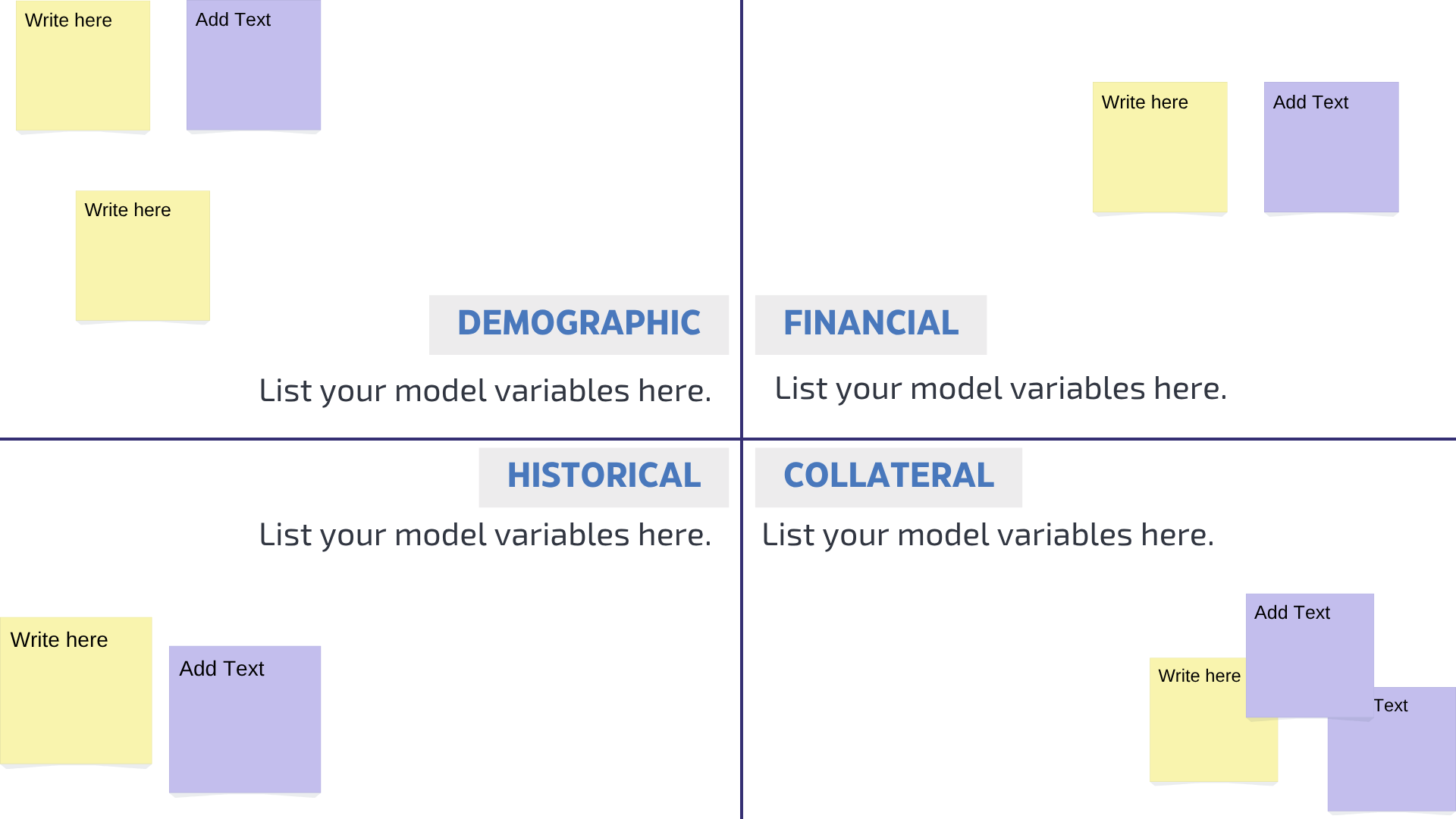Click the purple Add Text note in Historical
Viewport: 1456px width, 819px height.
tap(244, 720)
